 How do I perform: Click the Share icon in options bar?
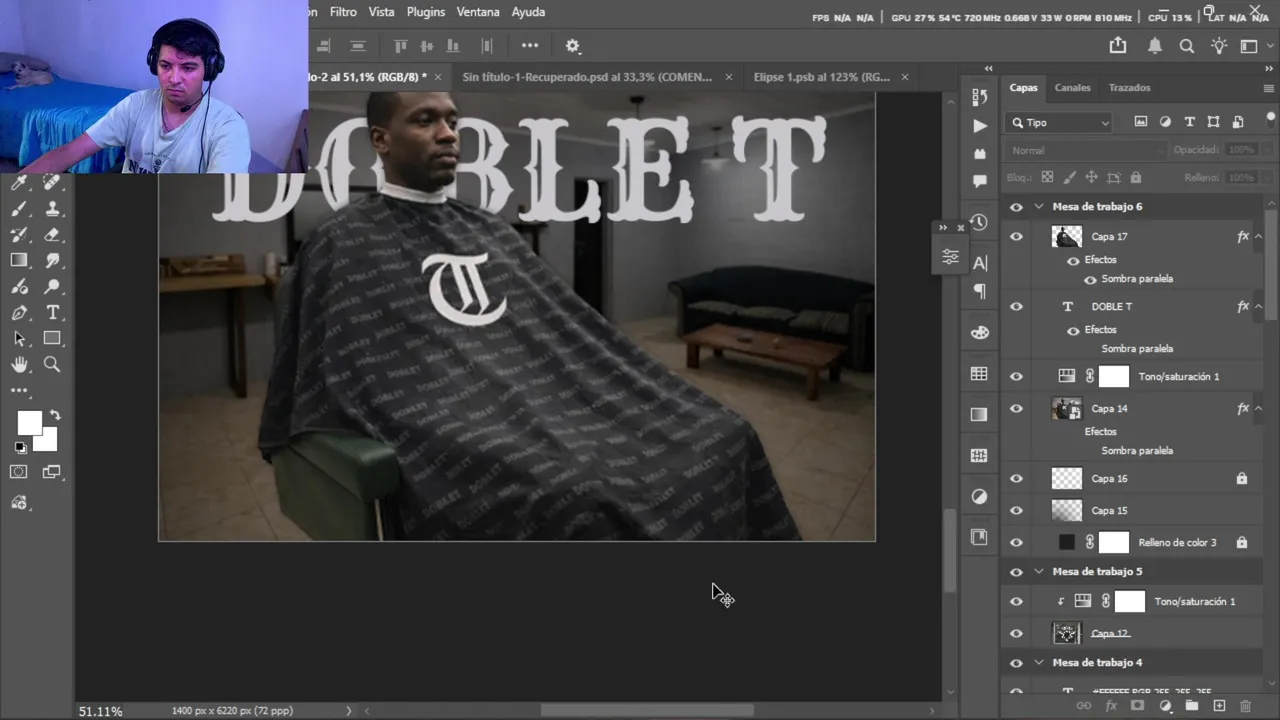click(1118, 46)
